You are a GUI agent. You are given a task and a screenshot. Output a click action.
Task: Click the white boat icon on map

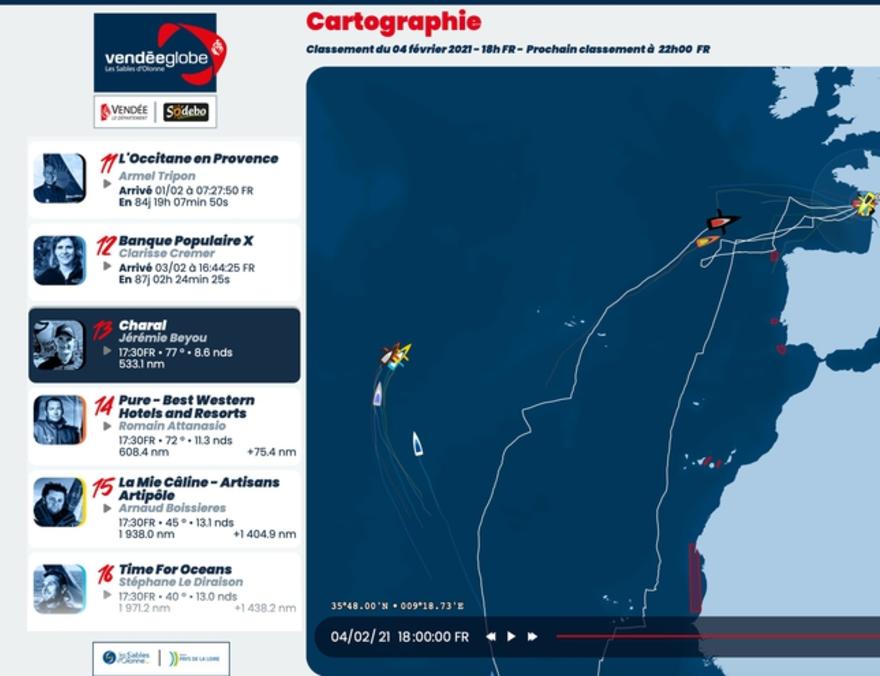[x=417, y=443]
